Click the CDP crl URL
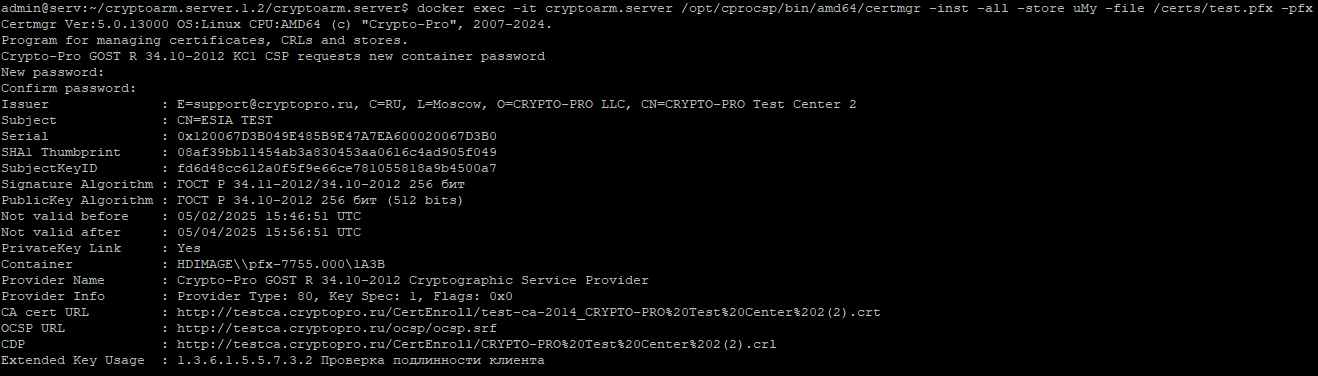1318x376 pixels. point(477,344)
